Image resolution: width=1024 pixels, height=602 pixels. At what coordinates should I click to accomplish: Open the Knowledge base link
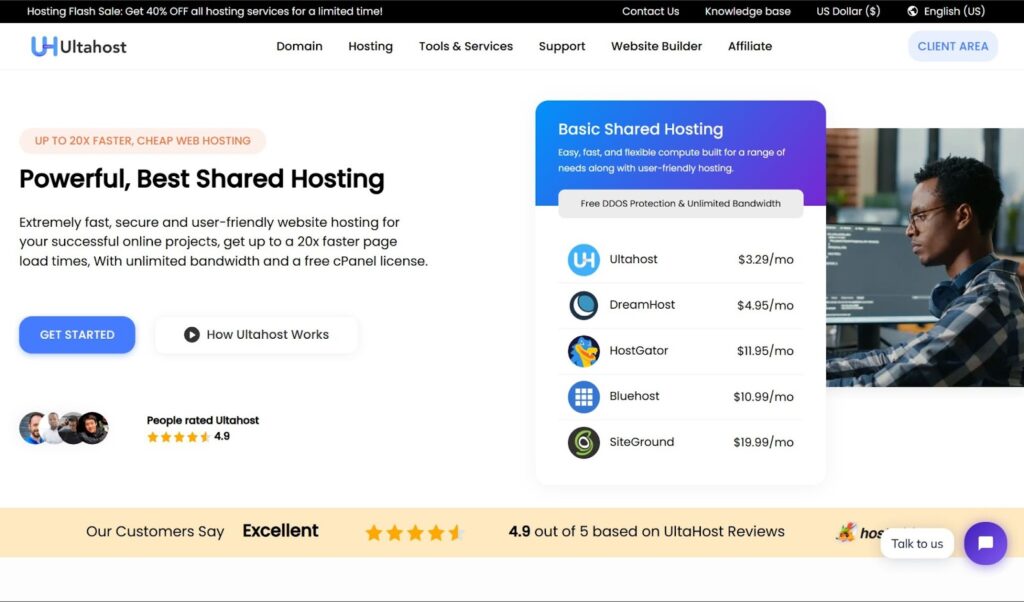tap(747, 11)
